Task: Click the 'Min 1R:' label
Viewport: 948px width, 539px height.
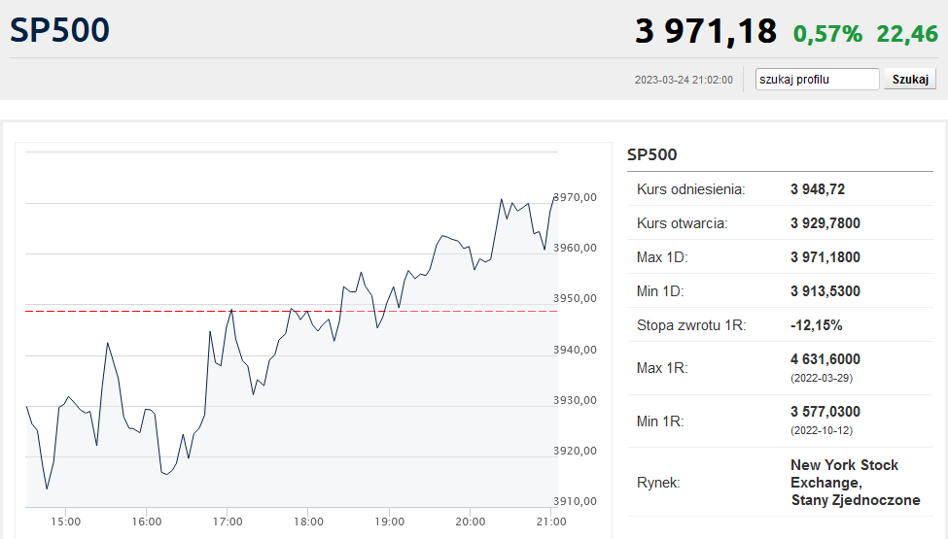Action: (660, 421)
